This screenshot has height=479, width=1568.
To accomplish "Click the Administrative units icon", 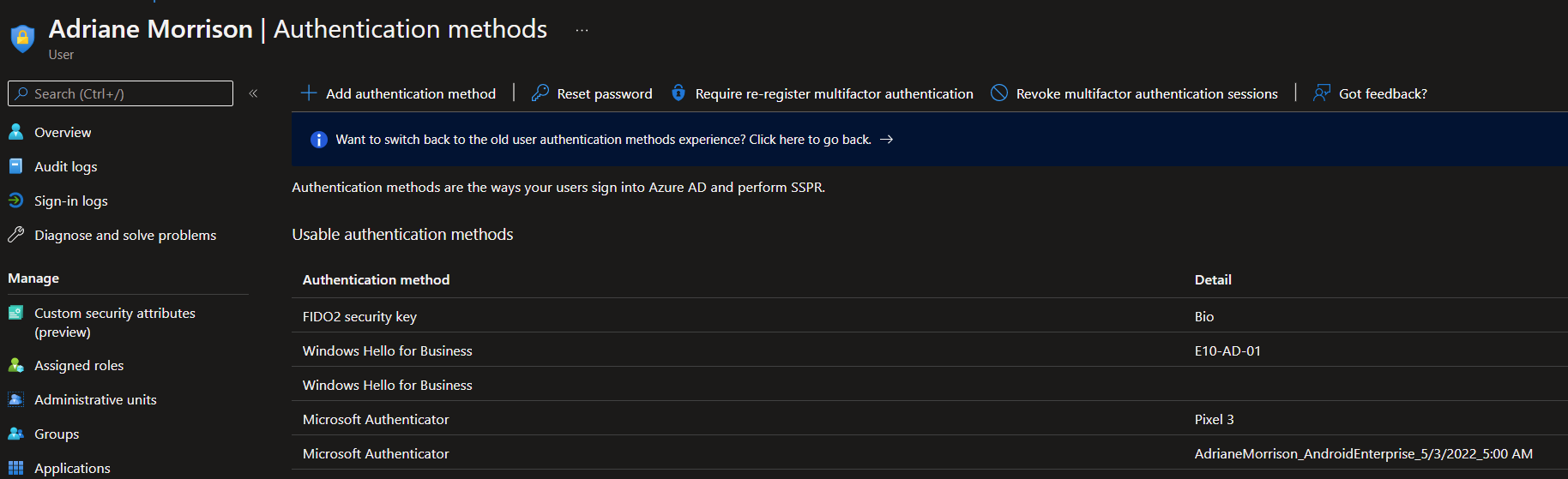I will coord(15,399).
